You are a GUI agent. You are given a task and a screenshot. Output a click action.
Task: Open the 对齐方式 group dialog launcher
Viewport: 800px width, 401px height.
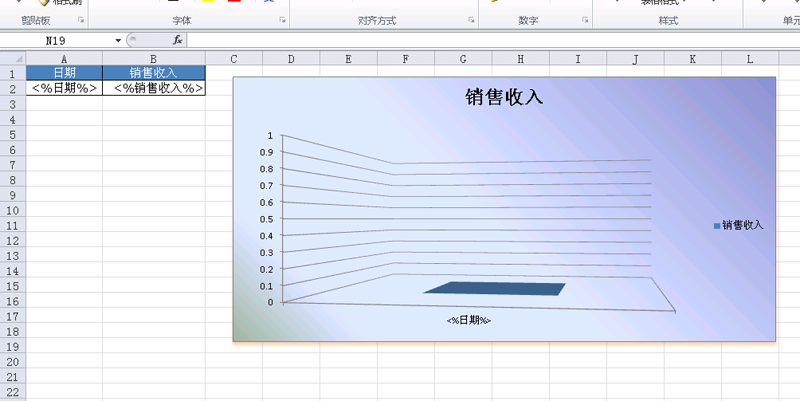471,20
